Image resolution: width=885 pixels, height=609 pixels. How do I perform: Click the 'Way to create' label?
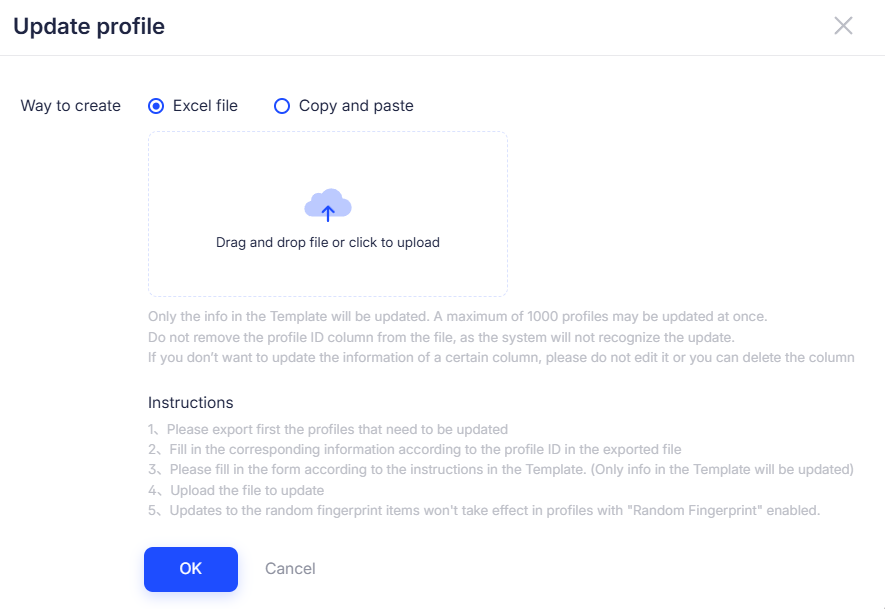(x=70, y=105)
